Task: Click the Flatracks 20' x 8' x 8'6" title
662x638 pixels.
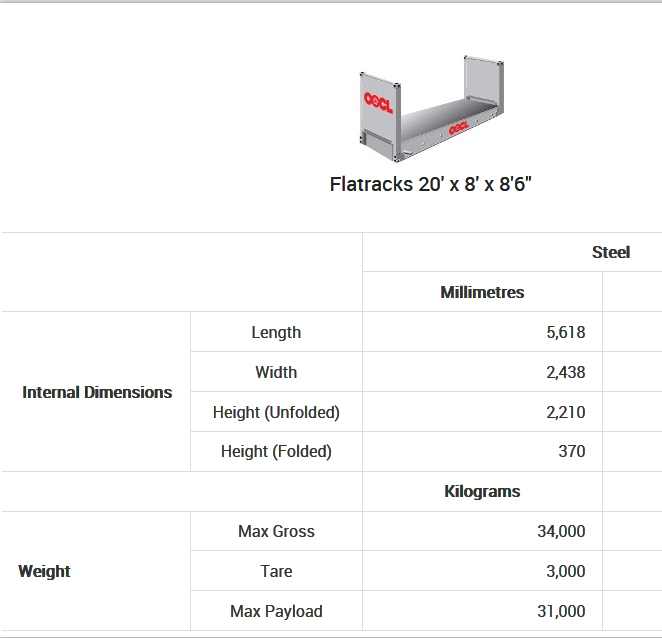Action: tap(430, 184)
